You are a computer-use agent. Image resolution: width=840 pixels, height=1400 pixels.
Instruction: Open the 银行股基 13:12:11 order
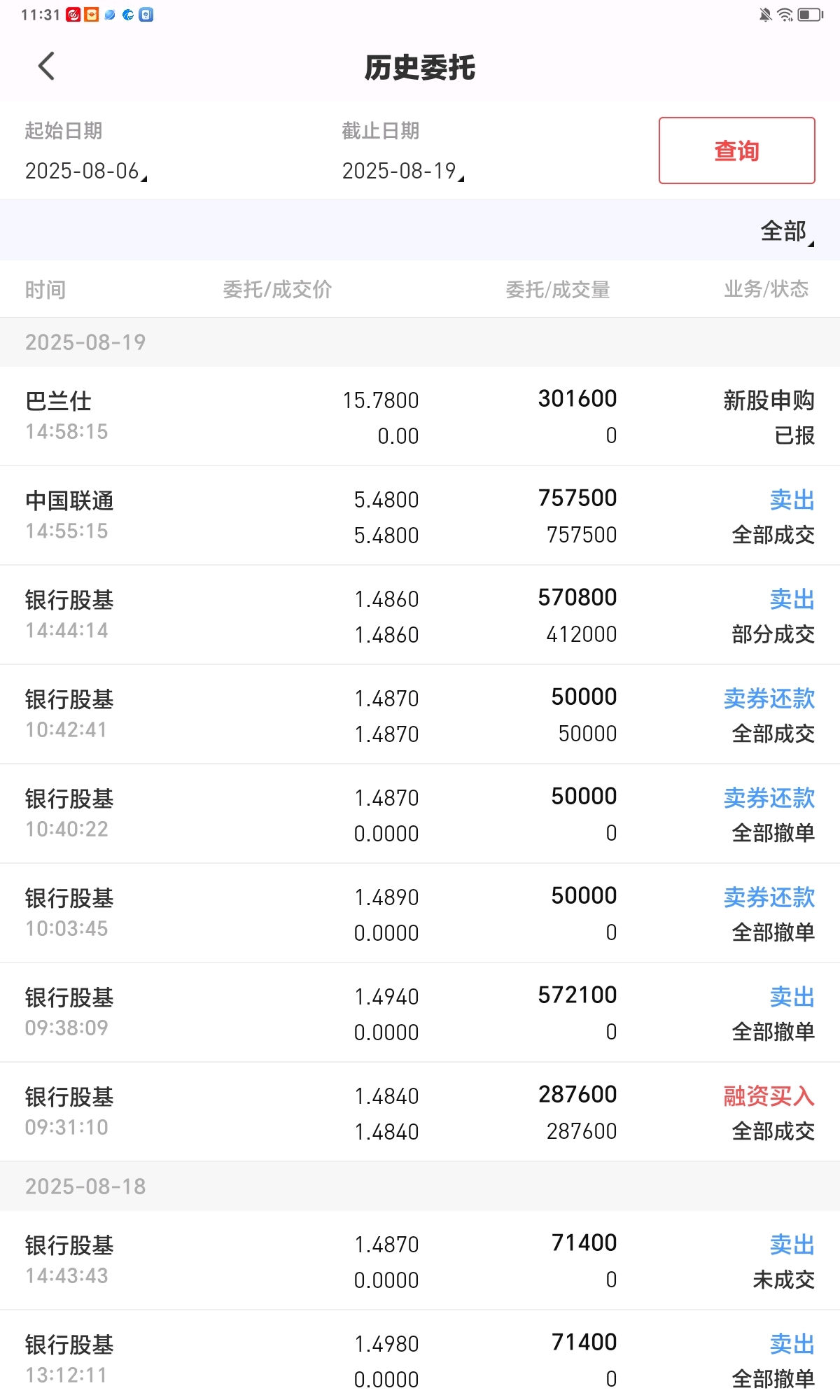(420, 1356)
